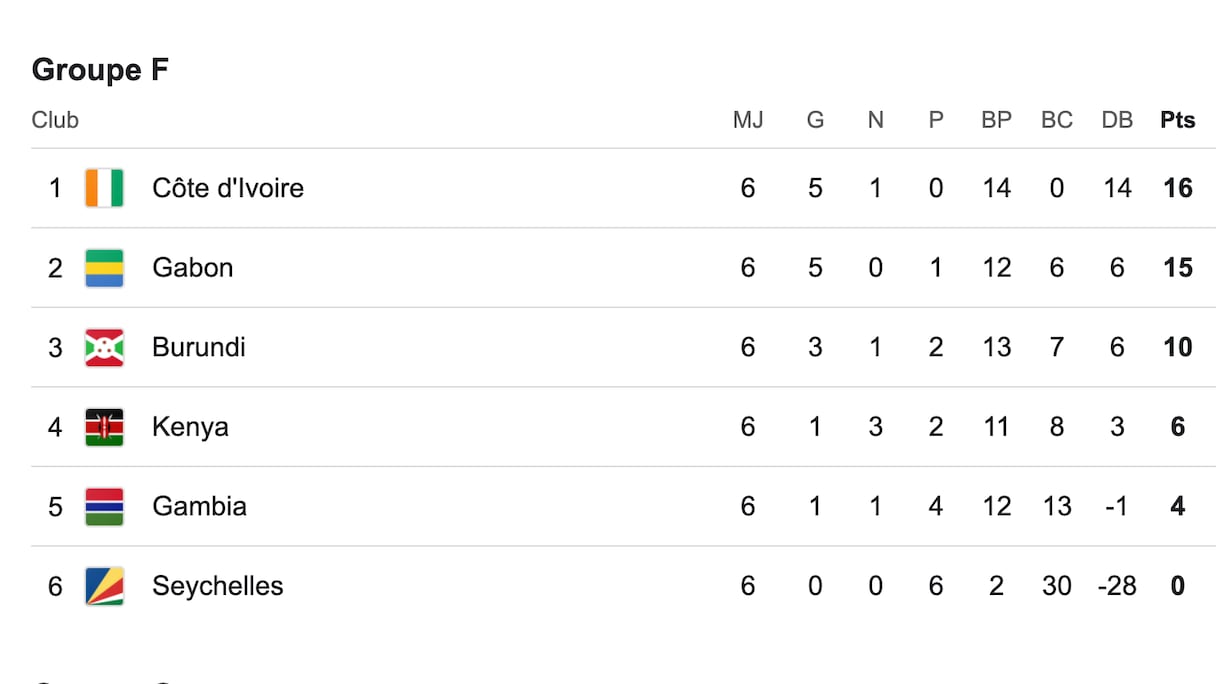
Task: Click the Pts column header
Action: coord(1178,120)
